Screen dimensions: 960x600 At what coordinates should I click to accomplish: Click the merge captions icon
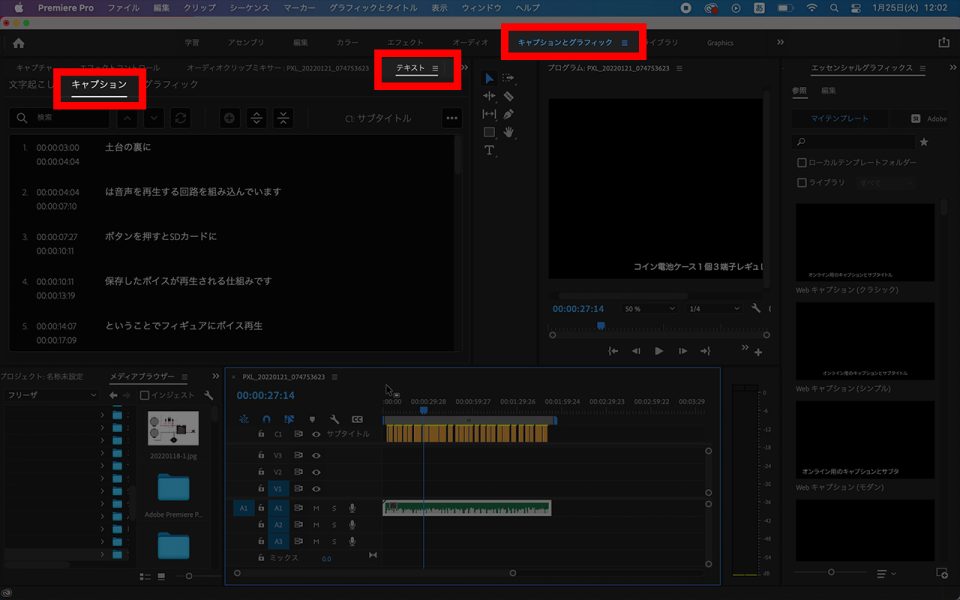coord(283,118)
